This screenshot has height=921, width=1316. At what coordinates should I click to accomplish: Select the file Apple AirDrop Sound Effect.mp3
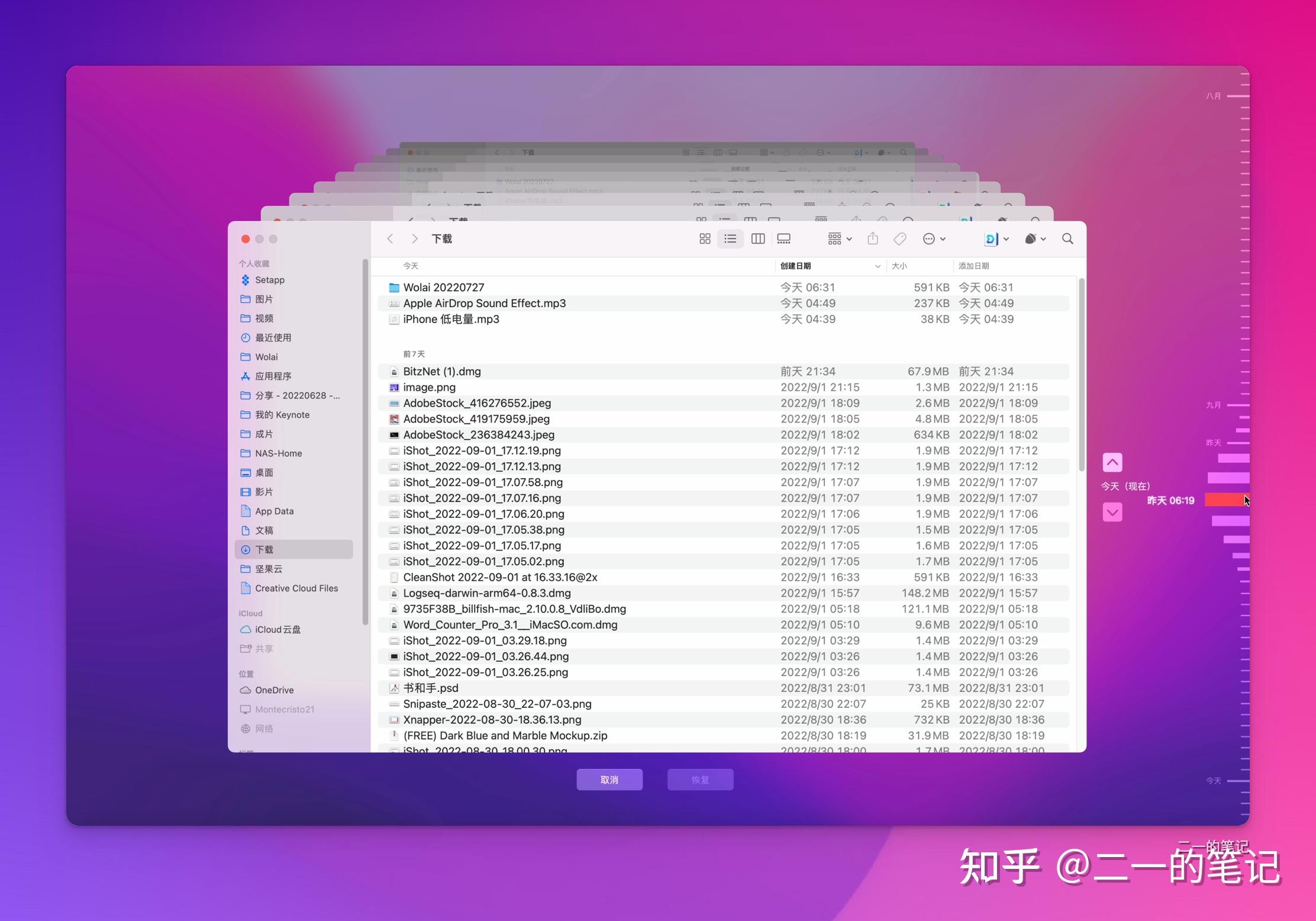484,303
